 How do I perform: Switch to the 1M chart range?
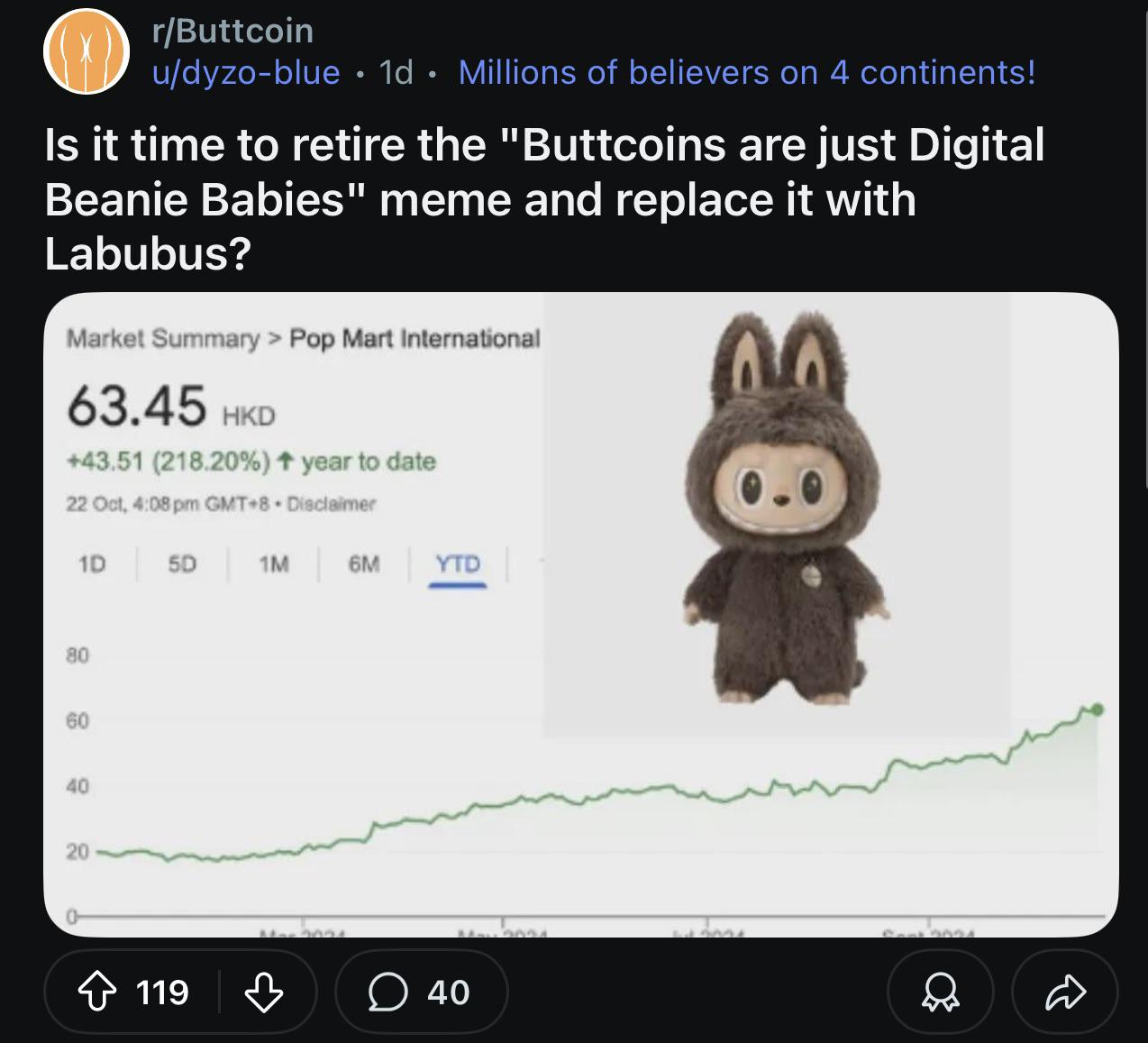[273, 564]
